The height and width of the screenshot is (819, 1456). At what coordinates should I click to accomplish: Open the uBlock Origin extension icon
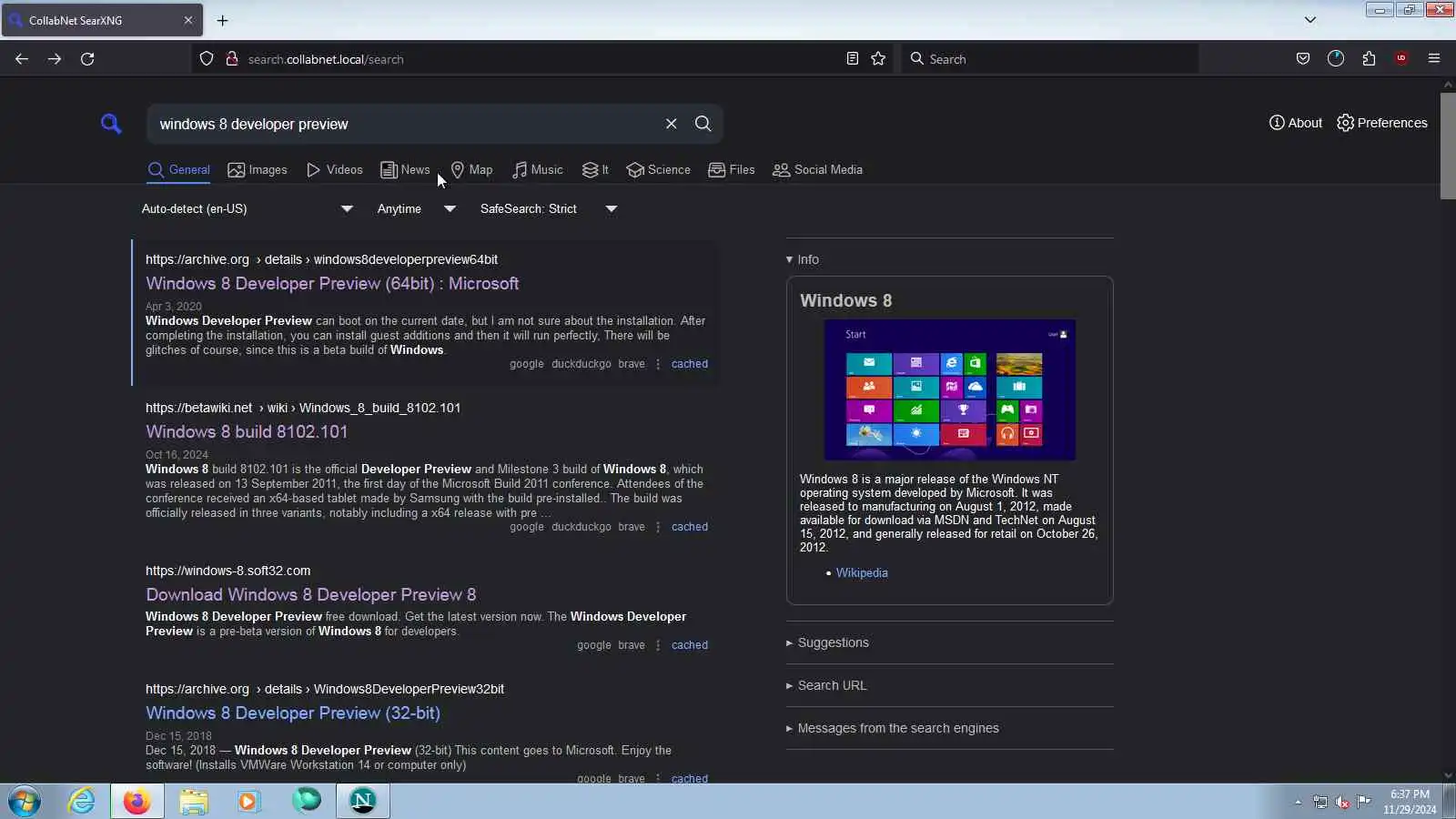[x=1401, y=59]
